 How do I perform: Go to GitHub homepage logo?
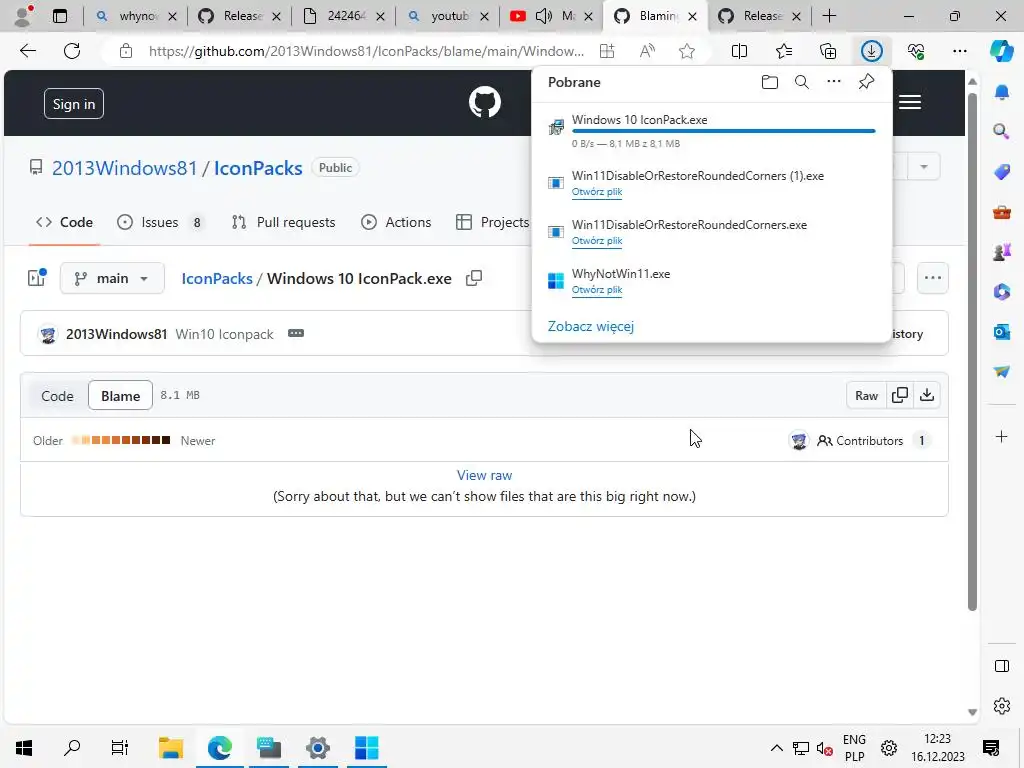(x=485, y=103)
